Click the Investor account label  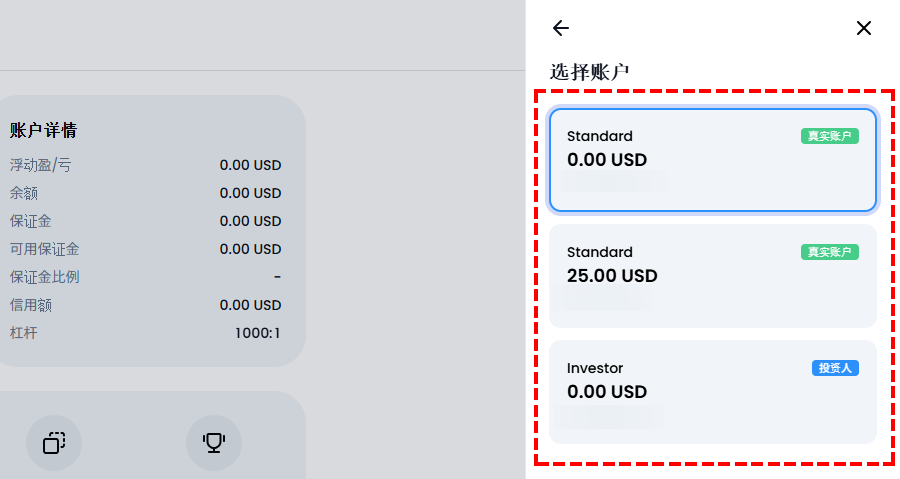(595, 368)
